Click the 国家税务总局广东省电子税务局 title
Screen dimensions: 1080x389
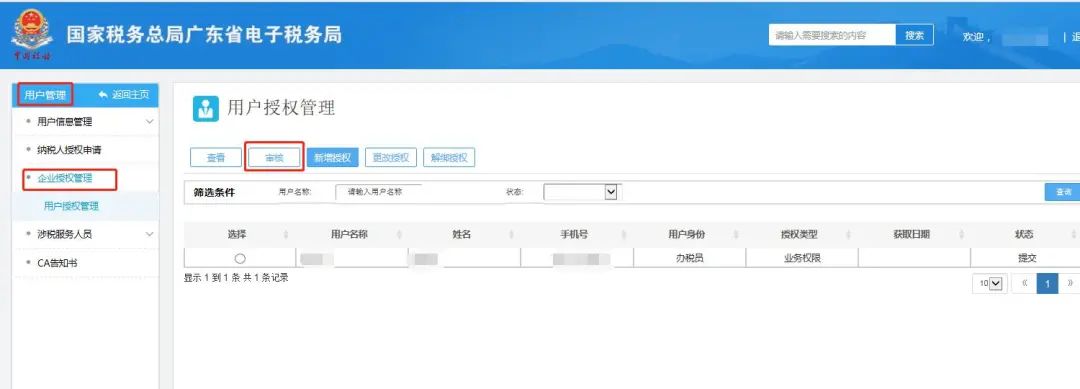pos(204,35)
